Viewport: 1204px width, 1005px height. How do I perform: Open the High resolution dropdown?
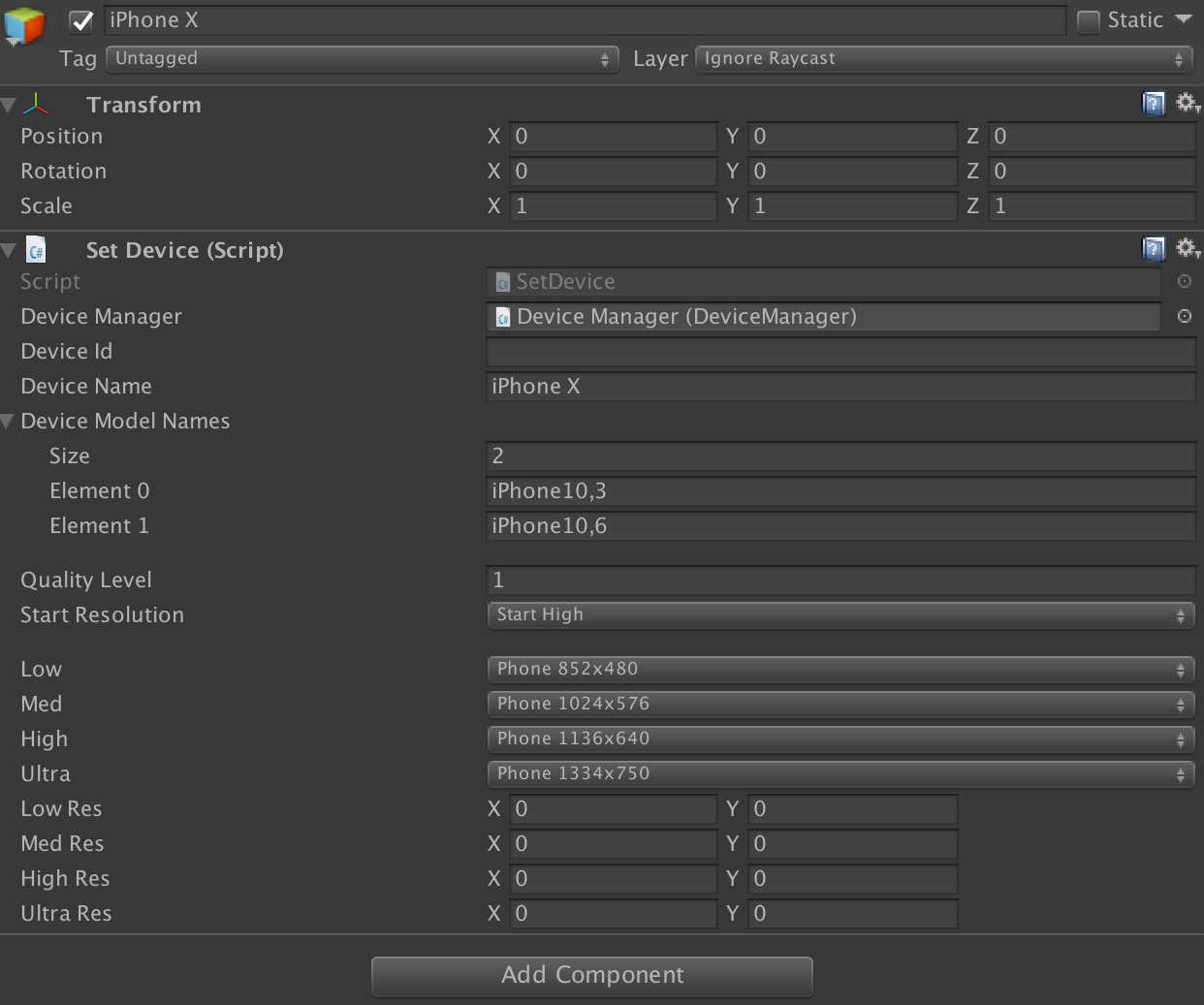[840, 739]
